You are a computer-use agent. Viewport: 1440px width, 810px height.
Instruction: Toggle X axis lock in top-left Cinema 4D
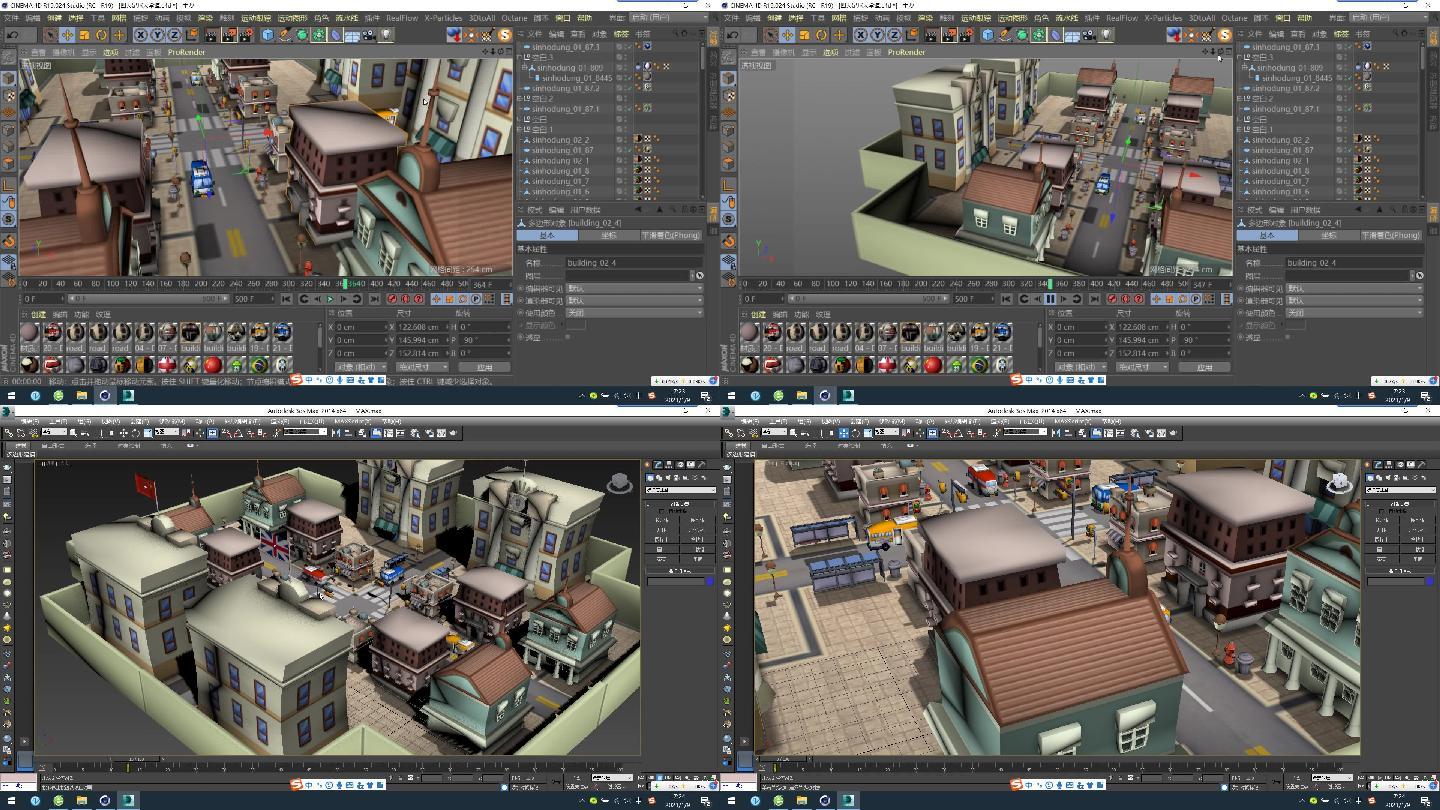coord(141,34)
